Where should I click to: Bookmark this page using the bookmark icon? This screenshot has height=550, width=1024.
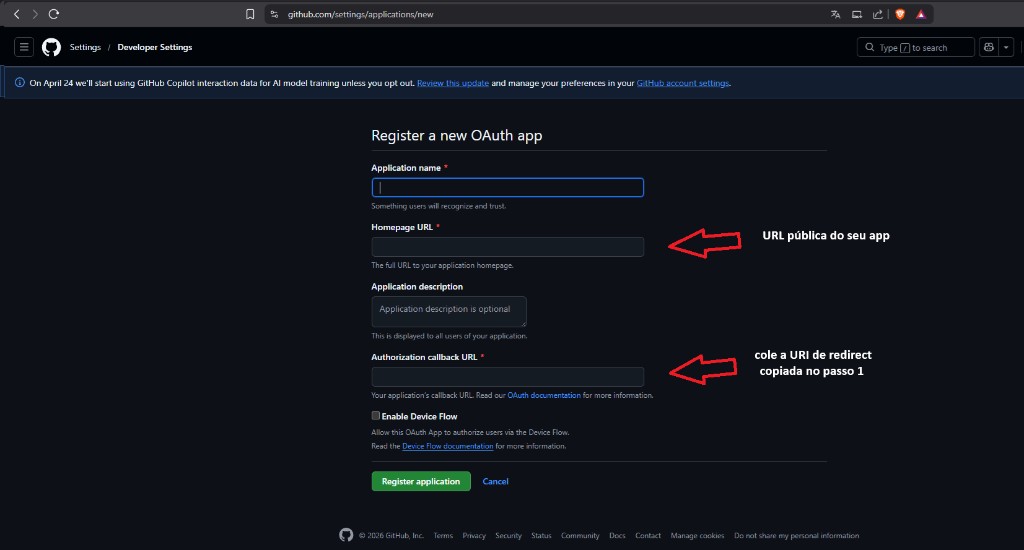(250, 14)
